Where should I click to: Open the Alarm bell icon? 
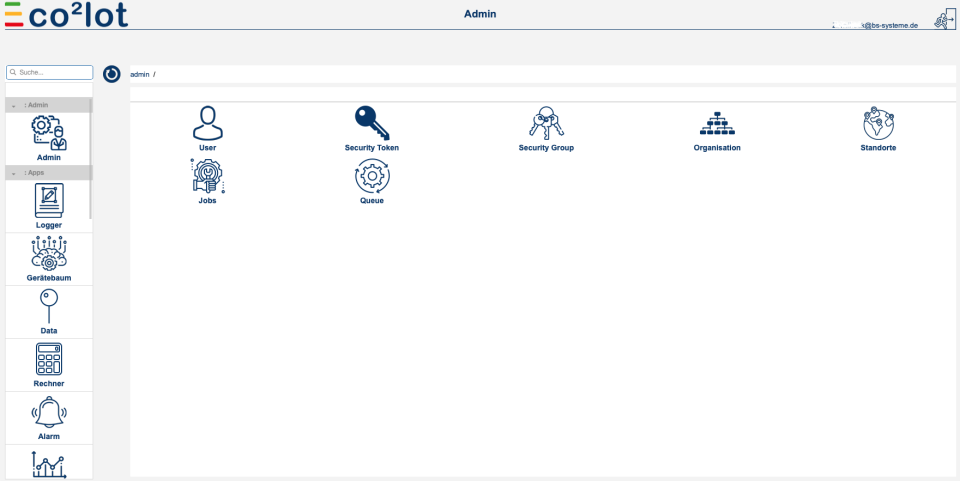(x=49, y=412)
